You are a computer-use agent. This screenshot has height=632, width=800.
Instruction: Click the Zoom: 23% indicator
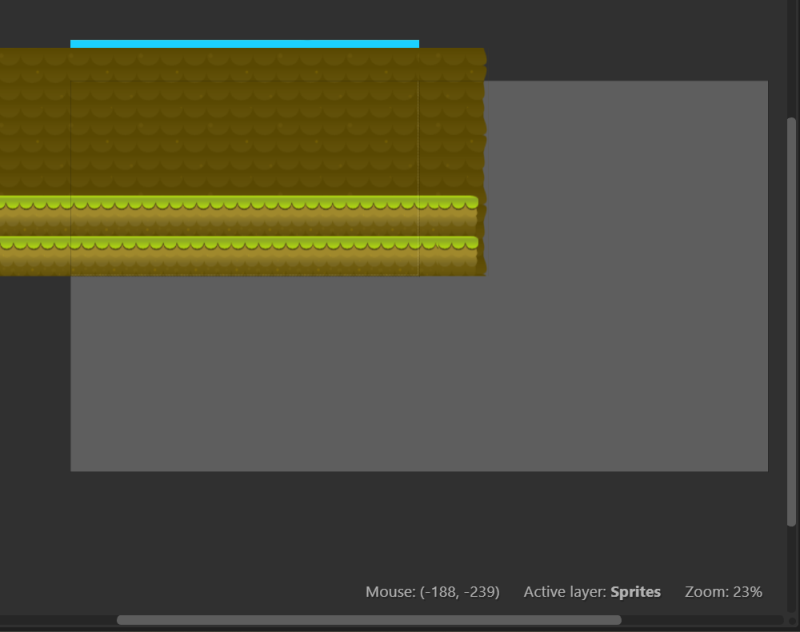(x=723, y=592)
